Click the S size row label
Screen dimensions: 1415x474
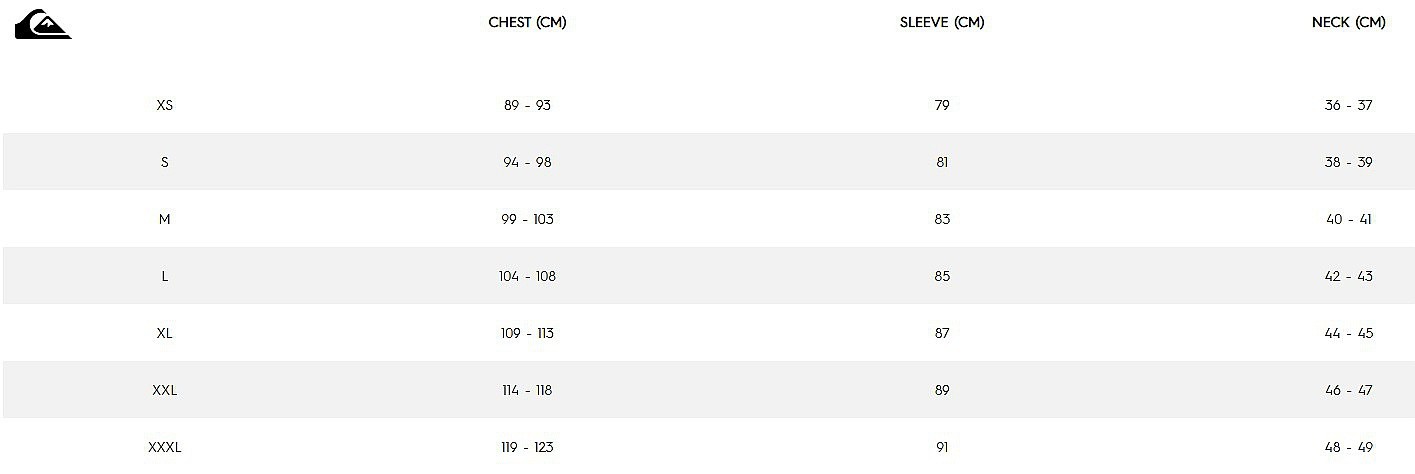pos(165,162)
